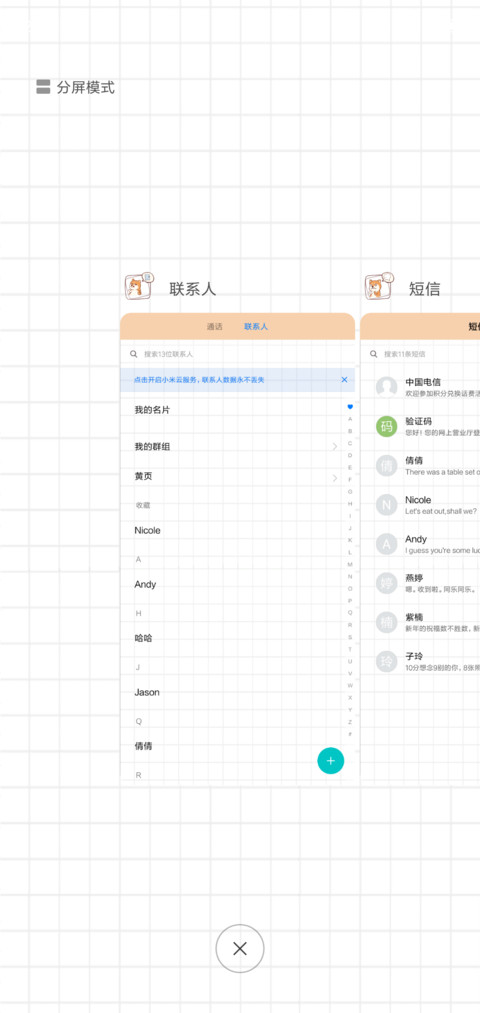The image size is (480, 1013).
Task: Focus the 搜索13位联系人 search field
Action: tap(237, 354)
